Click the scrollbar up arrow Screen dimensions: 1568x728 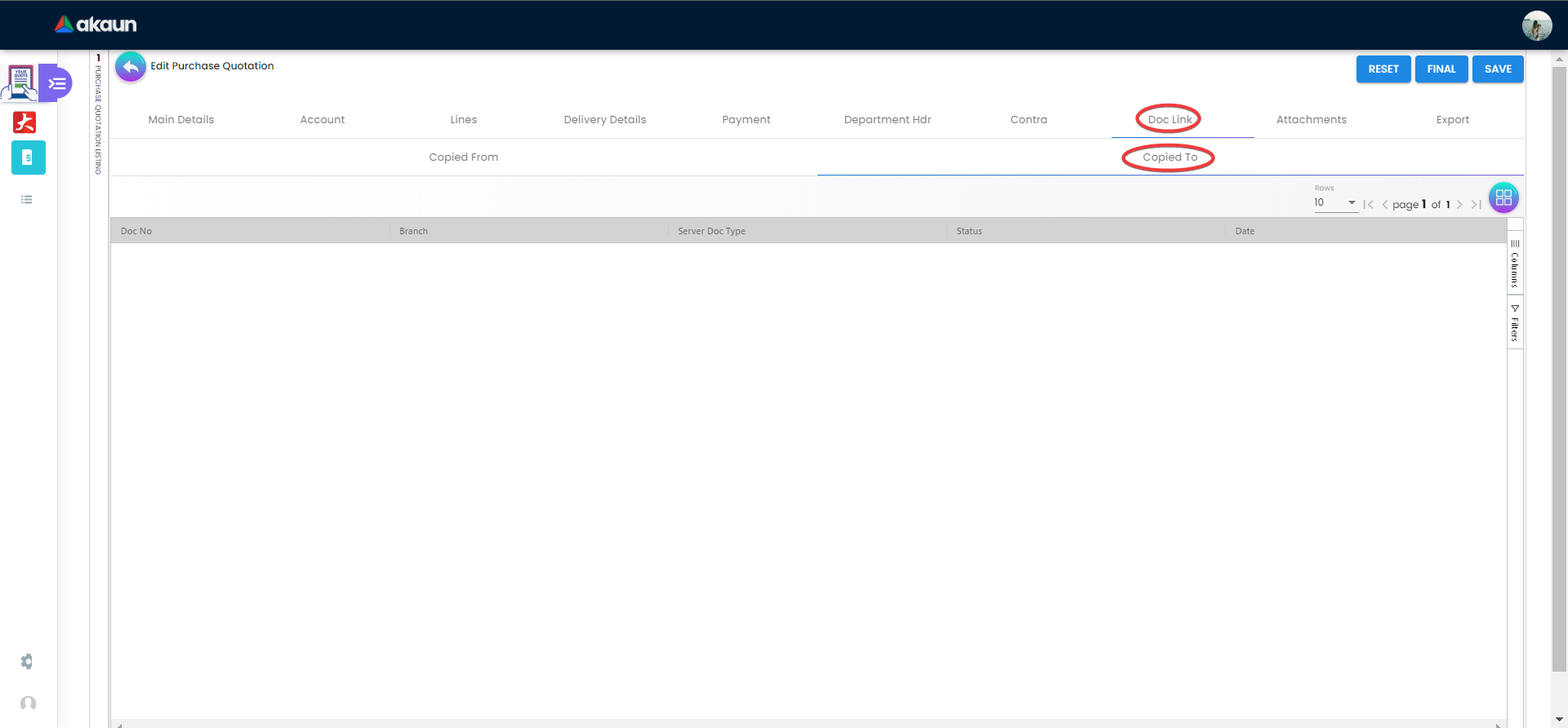[1559, 60]
